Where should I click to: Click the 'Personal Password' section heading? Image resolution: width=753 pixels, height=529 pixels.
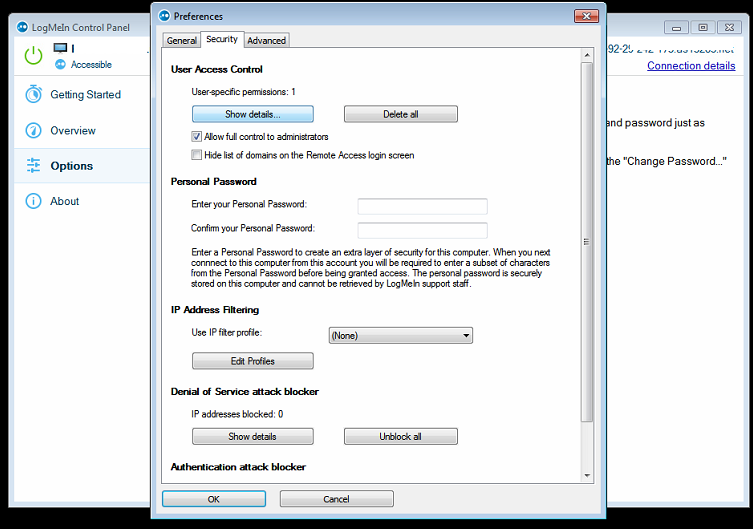point(214,181)
